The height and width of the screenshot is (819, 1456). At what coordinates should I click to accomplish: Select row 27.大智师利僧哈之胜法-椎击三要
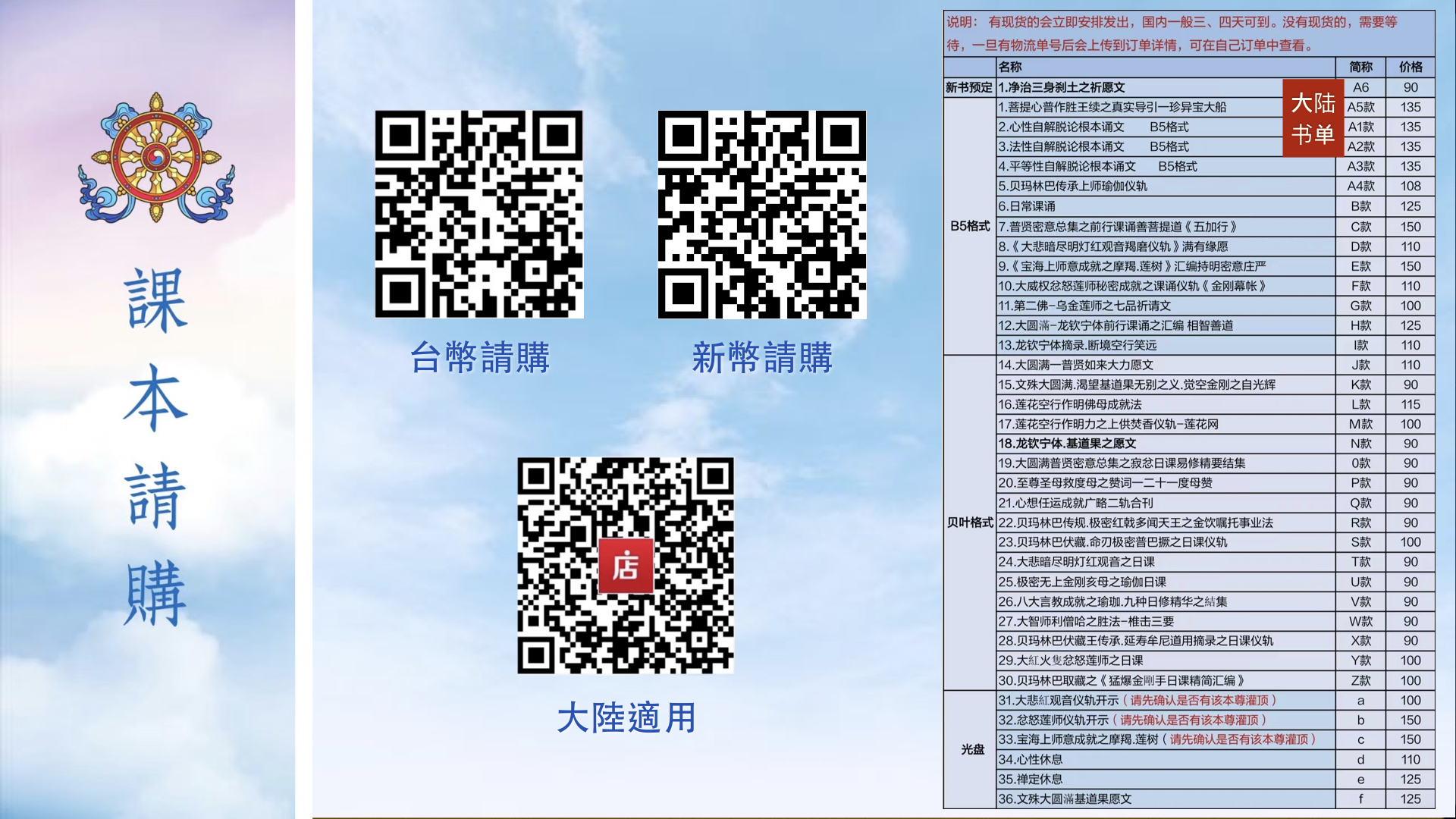click(x=1166, y=621)
